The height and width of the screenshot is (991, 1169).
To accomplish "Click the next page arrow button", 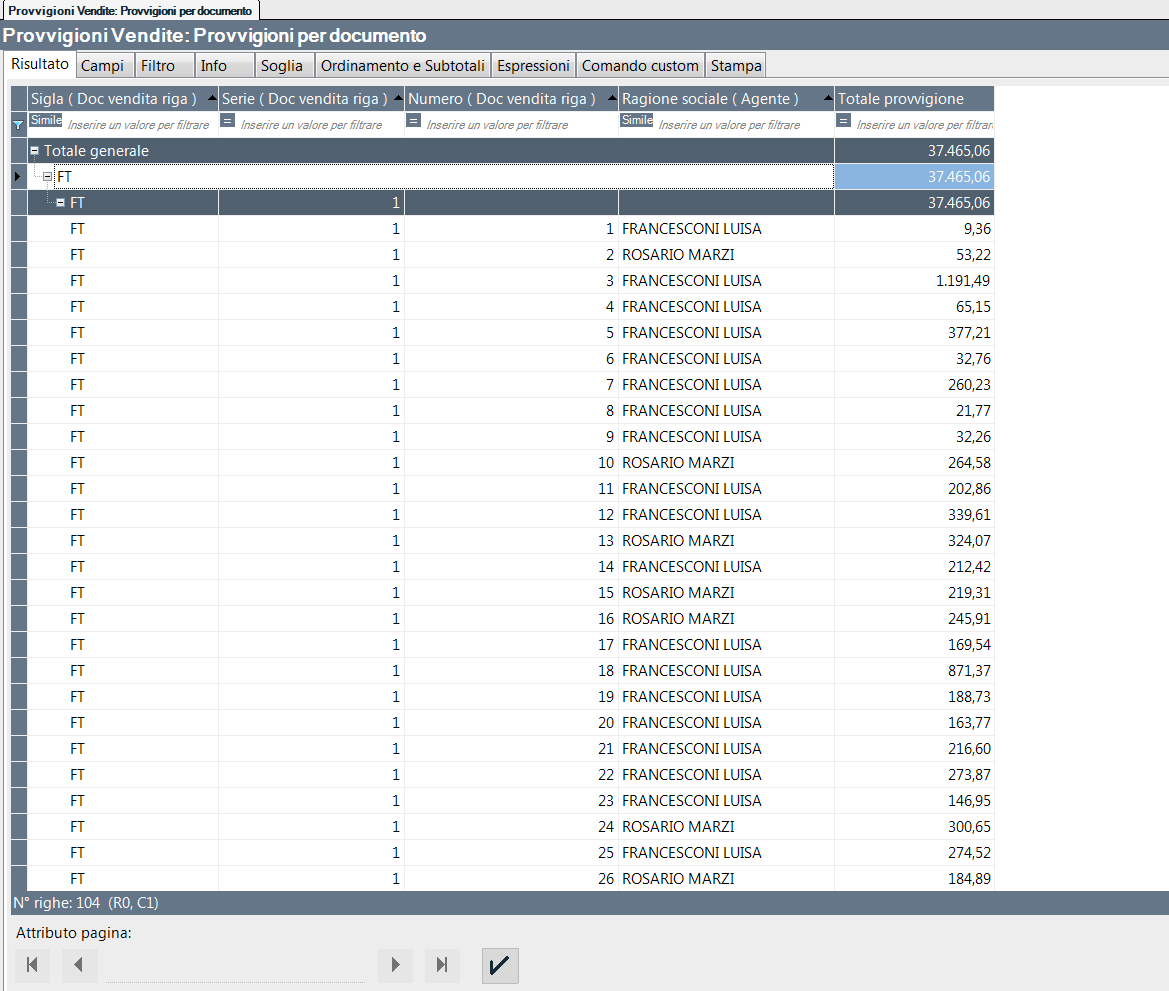I will tap(395, 965).
